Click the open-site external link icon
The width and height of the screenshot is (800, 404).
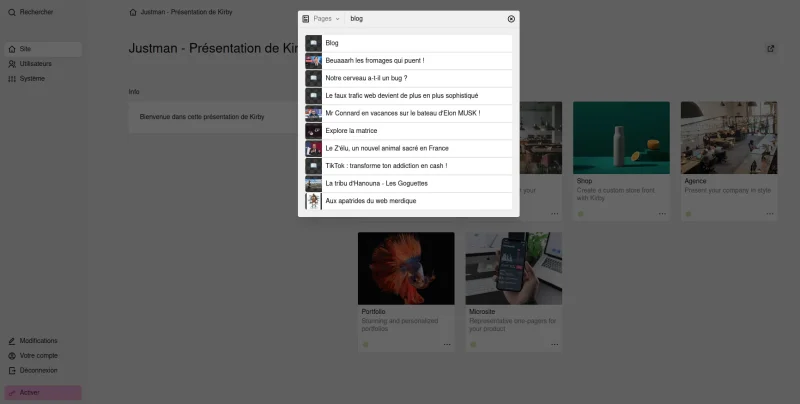(770, 49)
